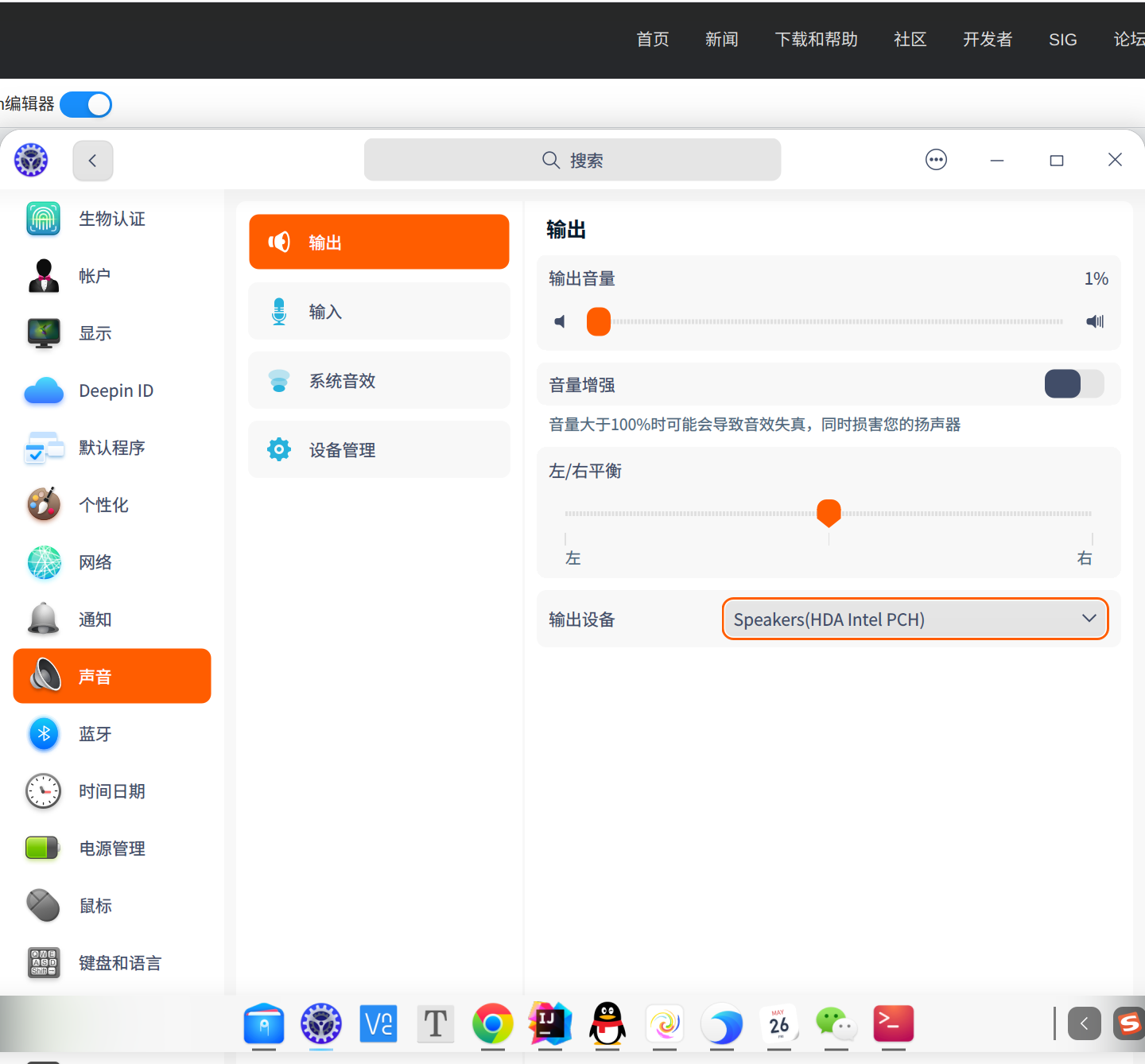Click the 输出 heading above the volume panel

click(566, 230)
